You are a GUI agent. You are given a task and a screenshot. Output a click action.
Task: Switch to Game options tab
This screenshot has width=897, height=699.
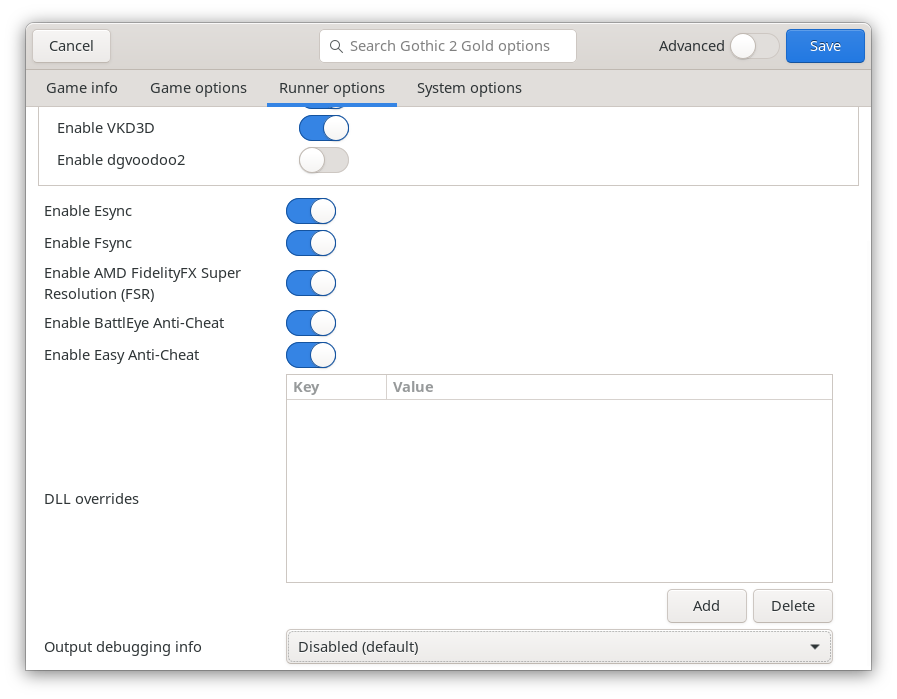pyautogui.click(x=198, y=88)
